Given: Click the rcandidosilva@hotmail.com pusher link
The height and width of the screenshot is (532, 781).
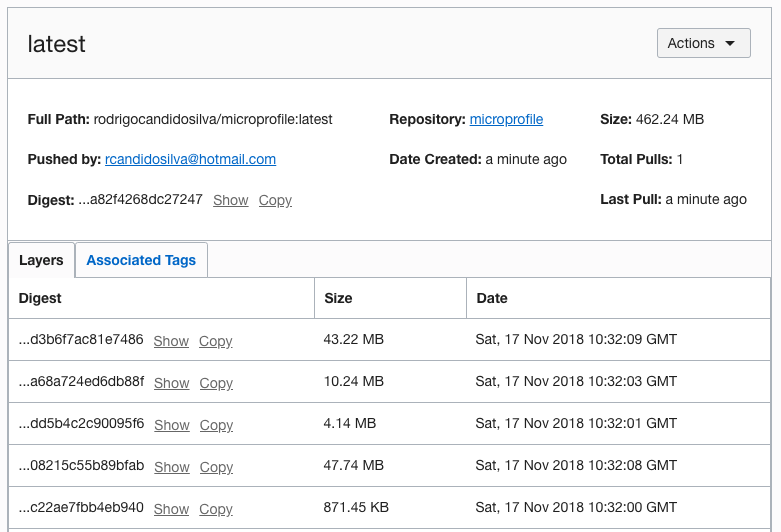Looking at the screenshot, I should [x=190, y=159].
